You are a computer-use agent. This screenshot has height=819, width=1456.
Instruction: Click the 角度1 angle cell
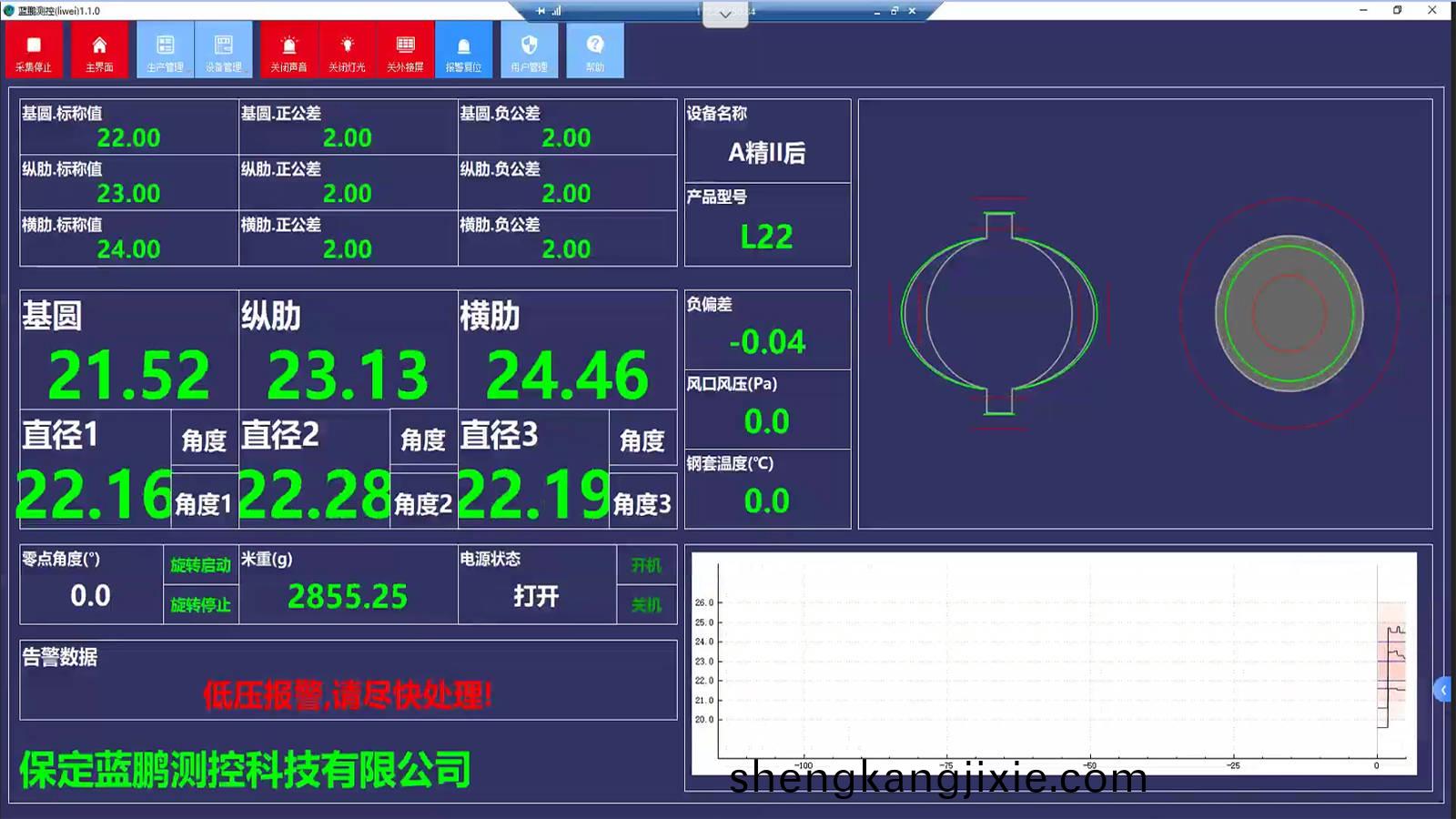(x=203, y=503)
